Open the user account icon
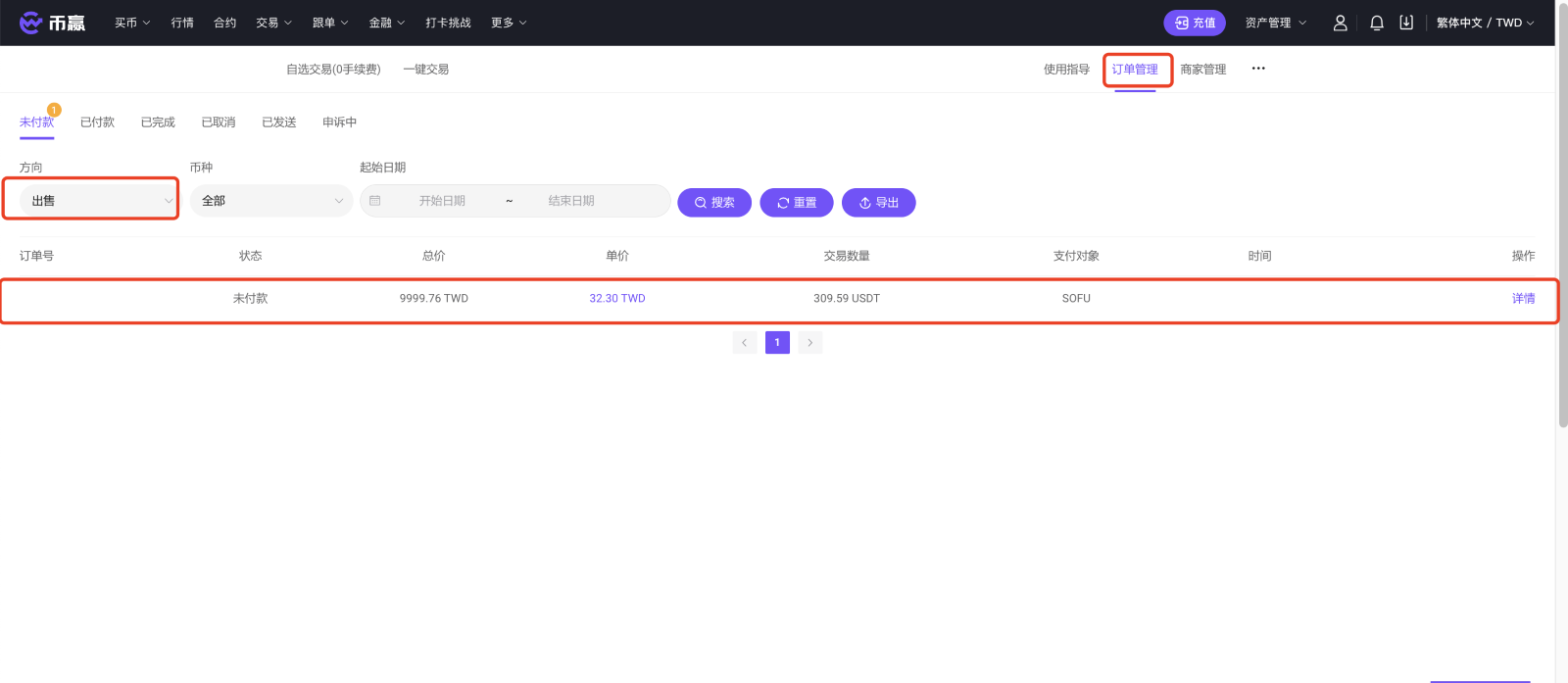1568x683 pixels. point(1340,23)
